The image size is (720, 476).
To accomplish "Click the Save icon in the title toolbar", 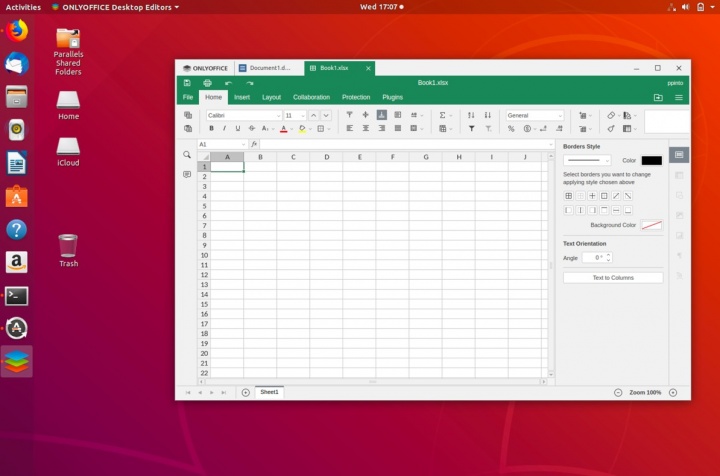I will (x=187, y=83).
